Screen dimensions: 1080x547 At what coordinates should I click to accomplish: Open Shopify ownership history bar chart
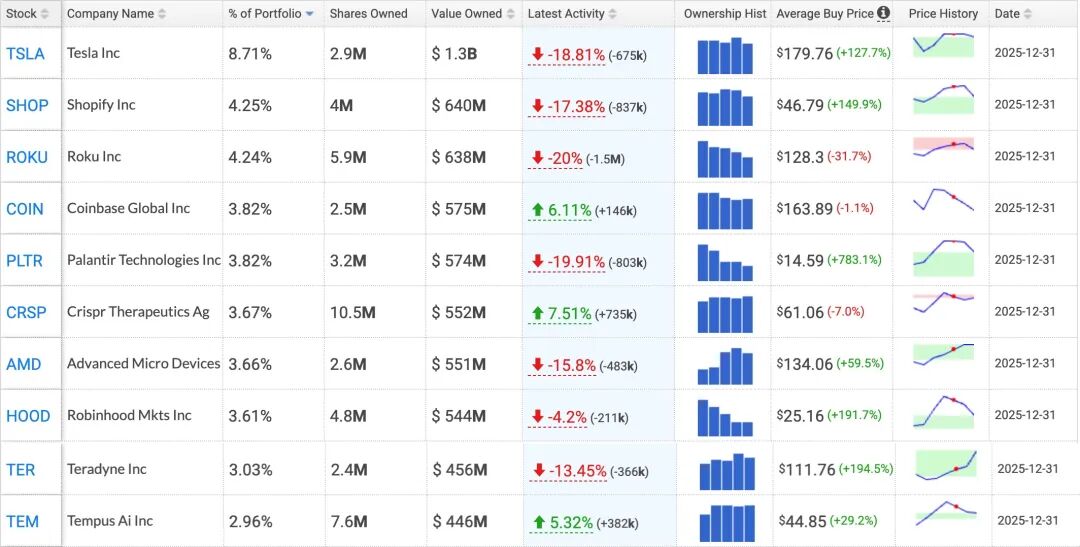725,107
